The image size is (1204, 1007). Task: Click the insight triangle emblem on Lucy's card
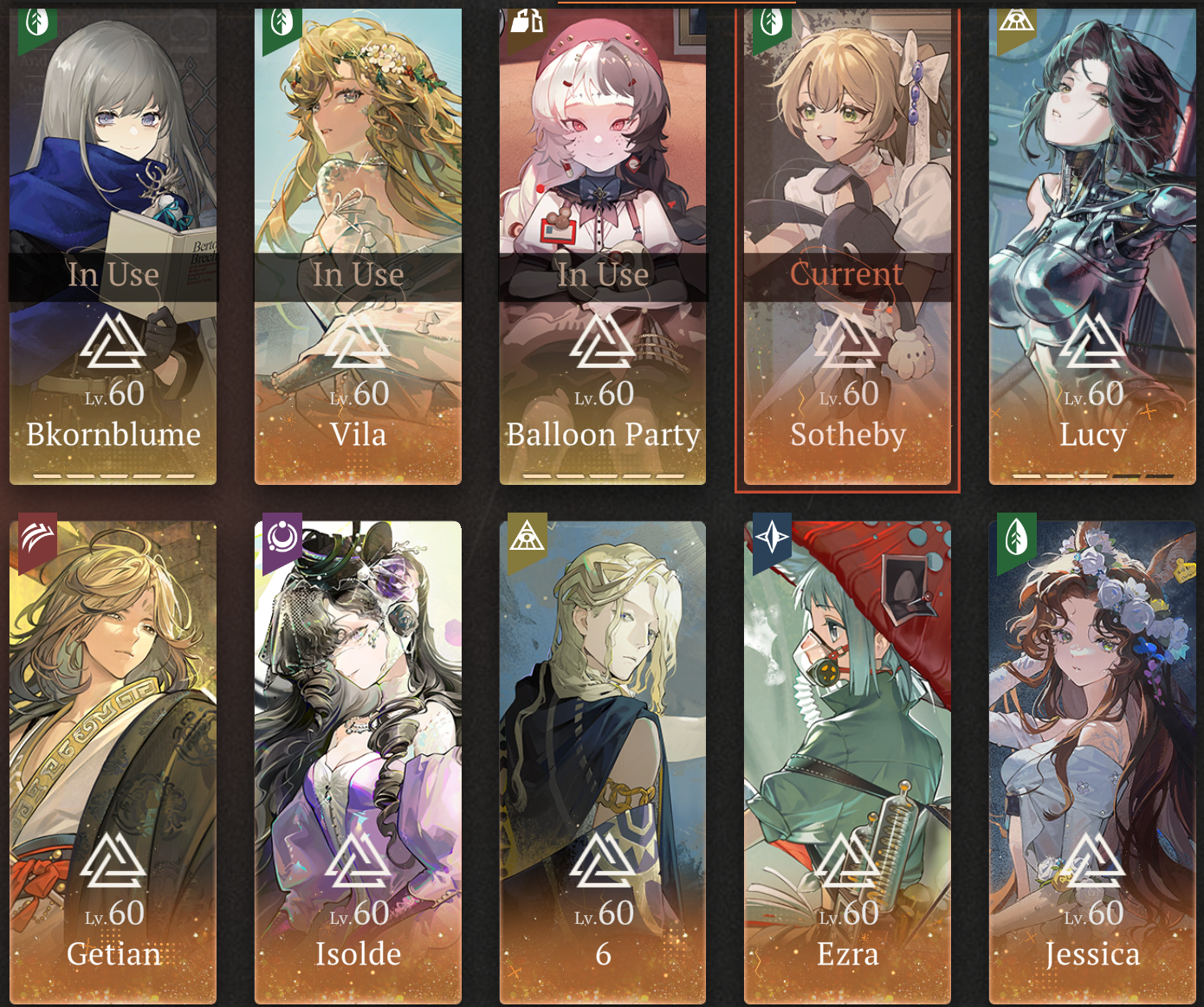(x=1093, y=340)
